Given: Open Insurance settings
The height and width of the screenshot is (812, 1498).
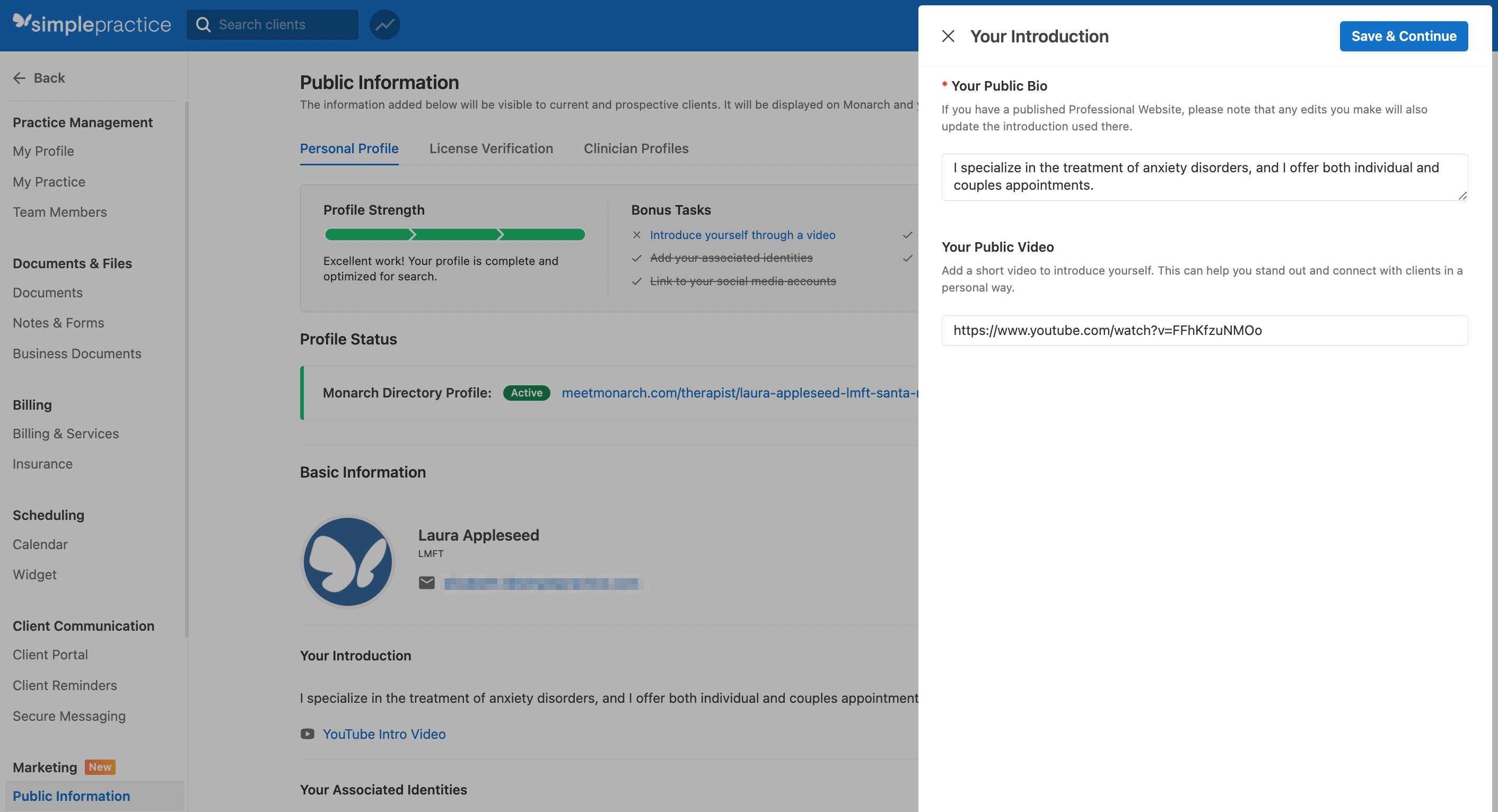Looking at the screenshot, I should click(42, 464).
